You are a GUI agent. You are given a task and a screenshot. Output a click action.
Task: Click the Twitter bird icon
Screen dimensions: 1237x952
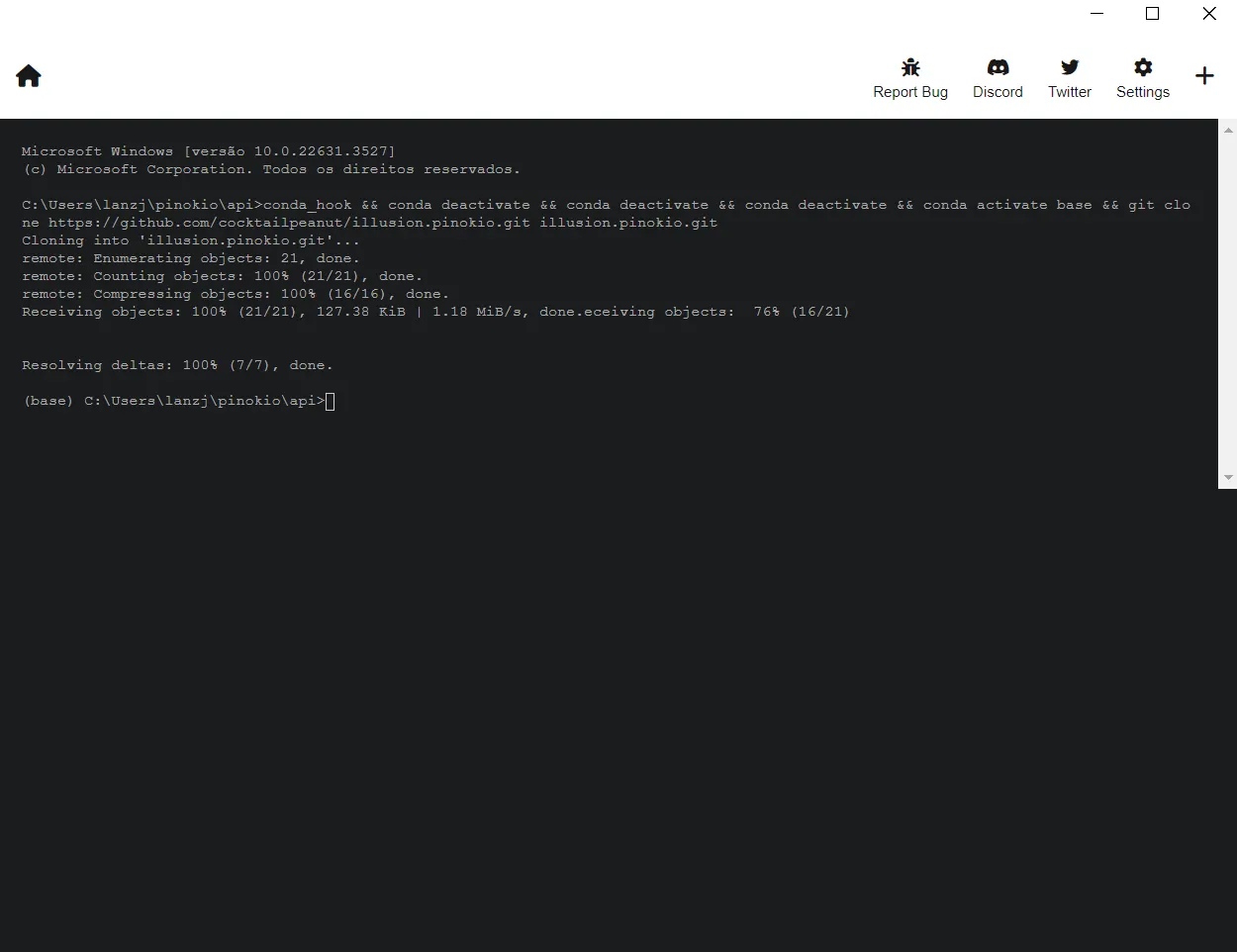click(x=1070, y=67)
